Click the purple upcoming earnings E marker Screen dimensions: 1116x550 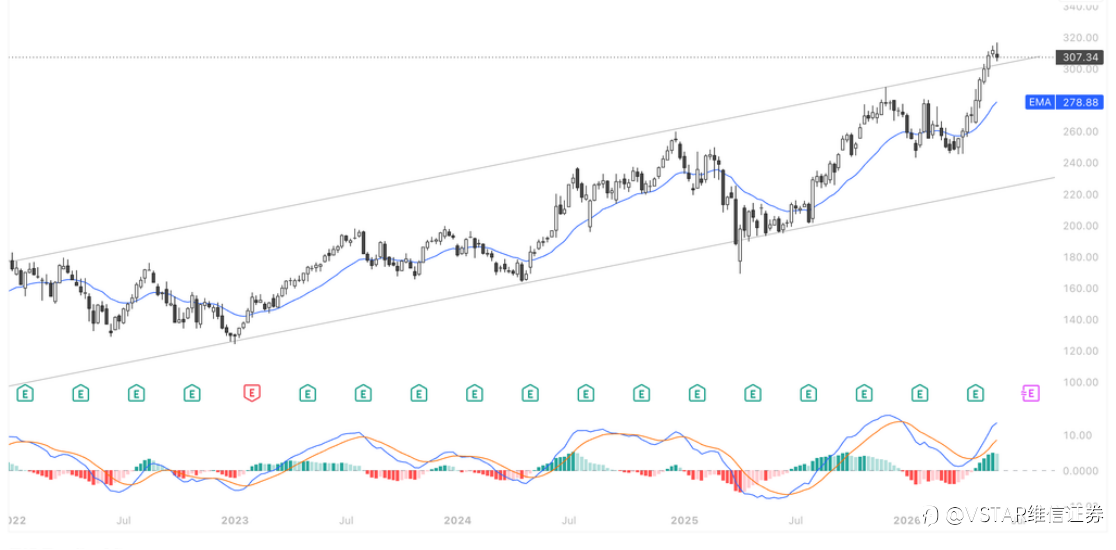tap(1030, 391)
